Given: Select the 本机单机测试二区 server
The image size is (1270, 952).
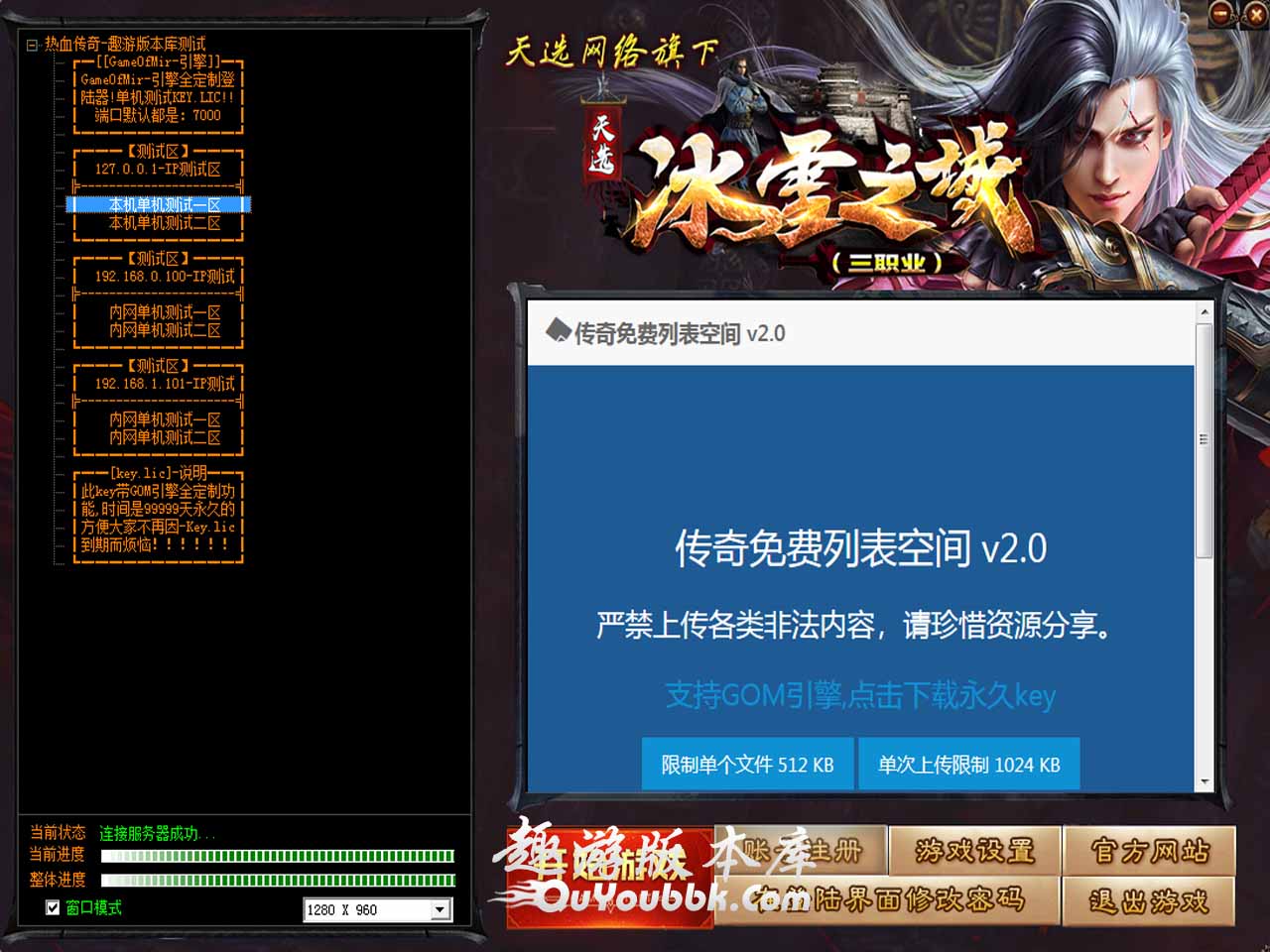Looking at the screenshot, I should [164, 223].
